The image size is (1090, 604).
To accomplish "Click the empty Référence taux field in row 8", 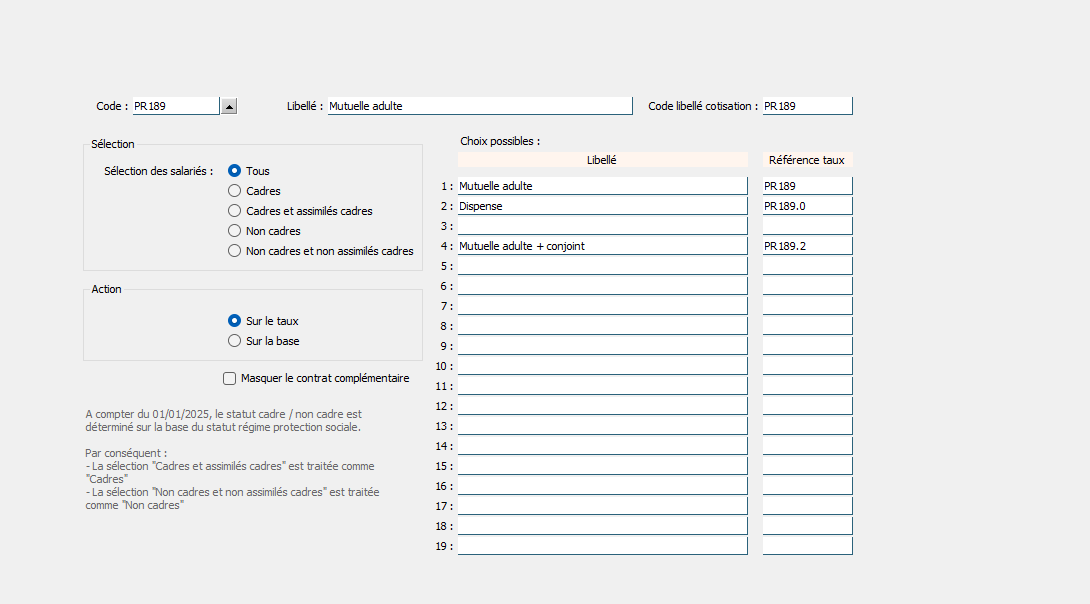I will tap(807, 326).
